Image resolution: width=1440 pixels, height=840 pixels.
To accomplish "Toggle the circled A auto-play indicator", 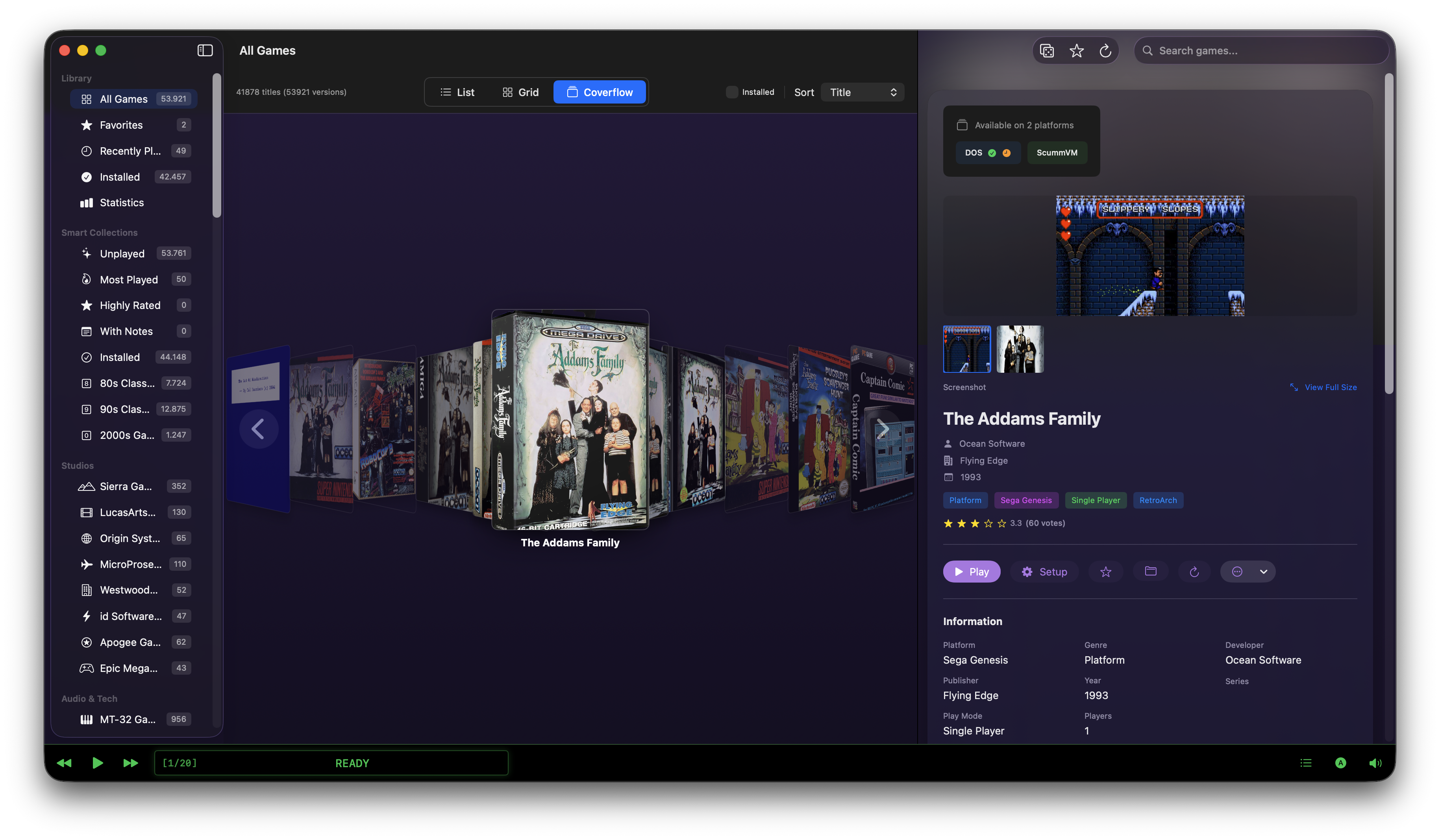I will (x=1341, y=763).
